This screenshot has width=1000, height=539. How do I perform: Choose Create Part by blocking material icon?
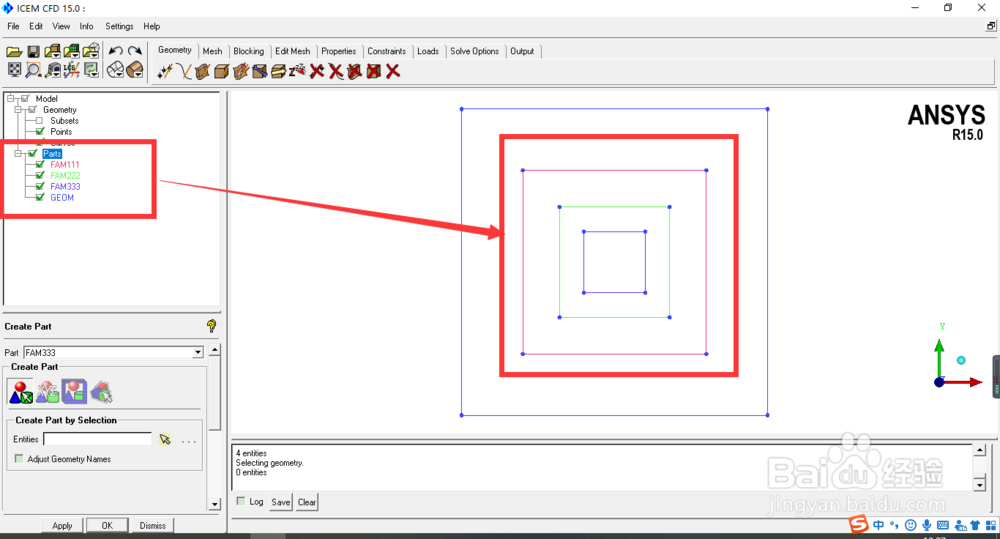click(x=74, y=392)
